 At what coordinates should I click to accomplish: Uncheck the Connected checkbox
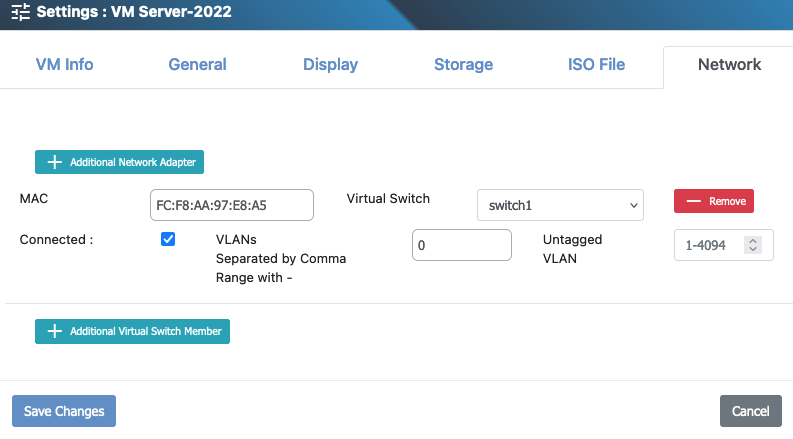click(x=168, y=240)
